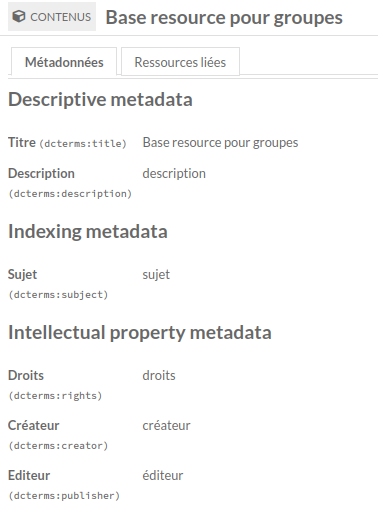Select the Titre property label
Image resolution: width=378 pixels, height=506 pixels.
click(22, 142)
